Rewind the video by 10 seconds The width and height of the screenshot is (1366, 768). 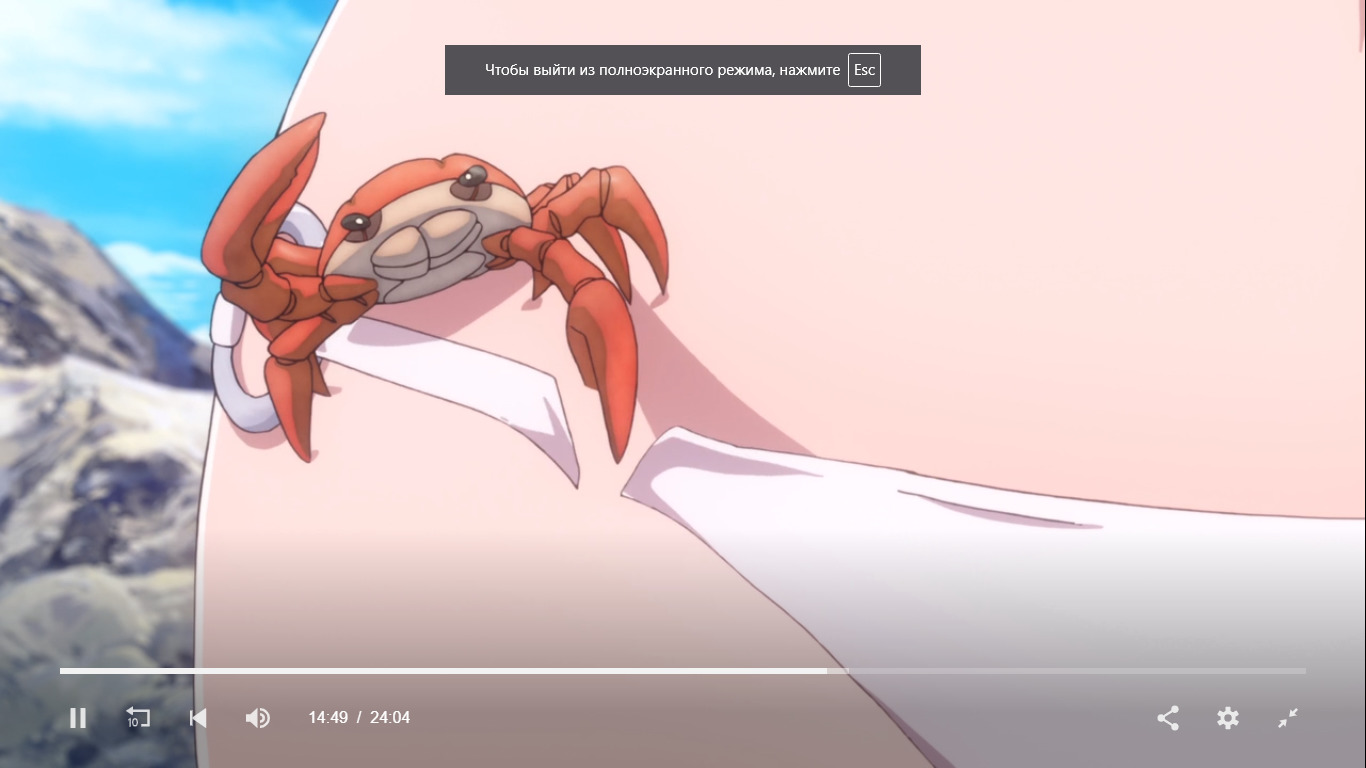(137, 718)
